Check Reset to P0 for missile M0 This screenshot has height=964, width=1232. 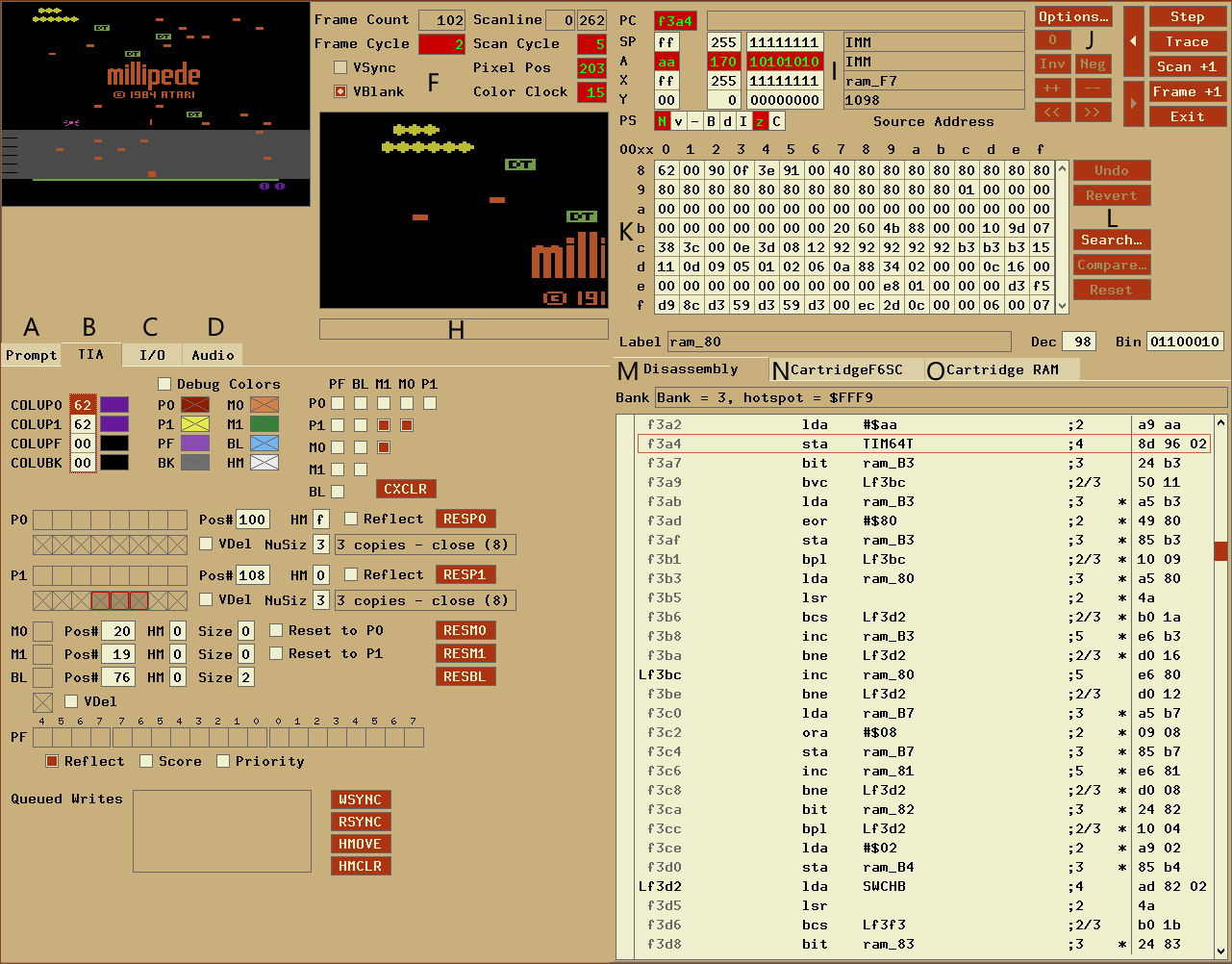point(276,630)
